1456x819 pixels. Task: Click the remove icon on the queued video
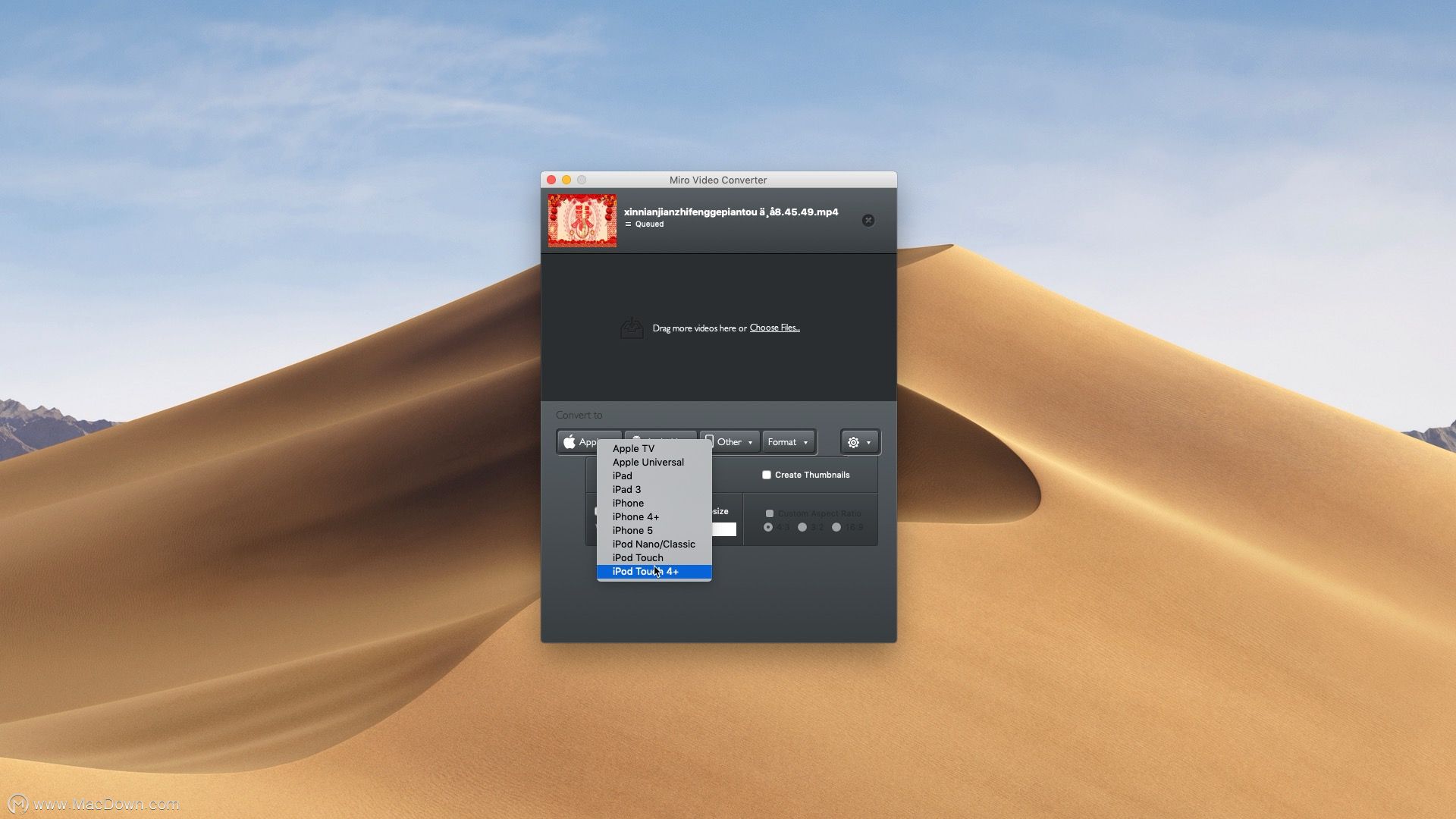[868, 221]
